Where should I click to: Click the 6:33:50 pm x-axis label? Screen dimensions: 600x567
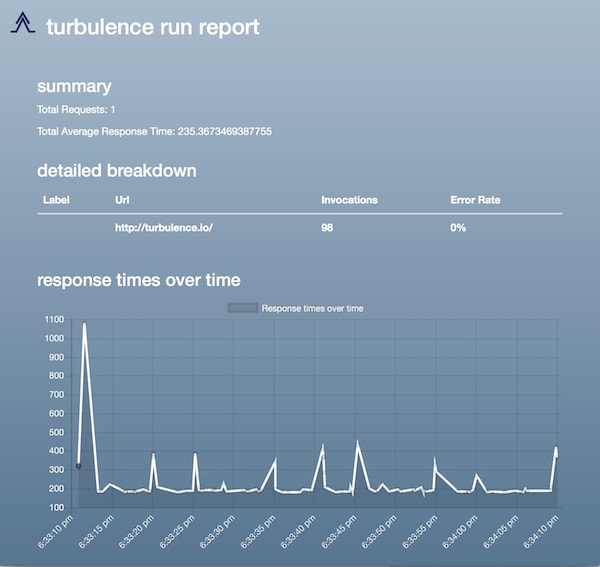tap(378, 532)
